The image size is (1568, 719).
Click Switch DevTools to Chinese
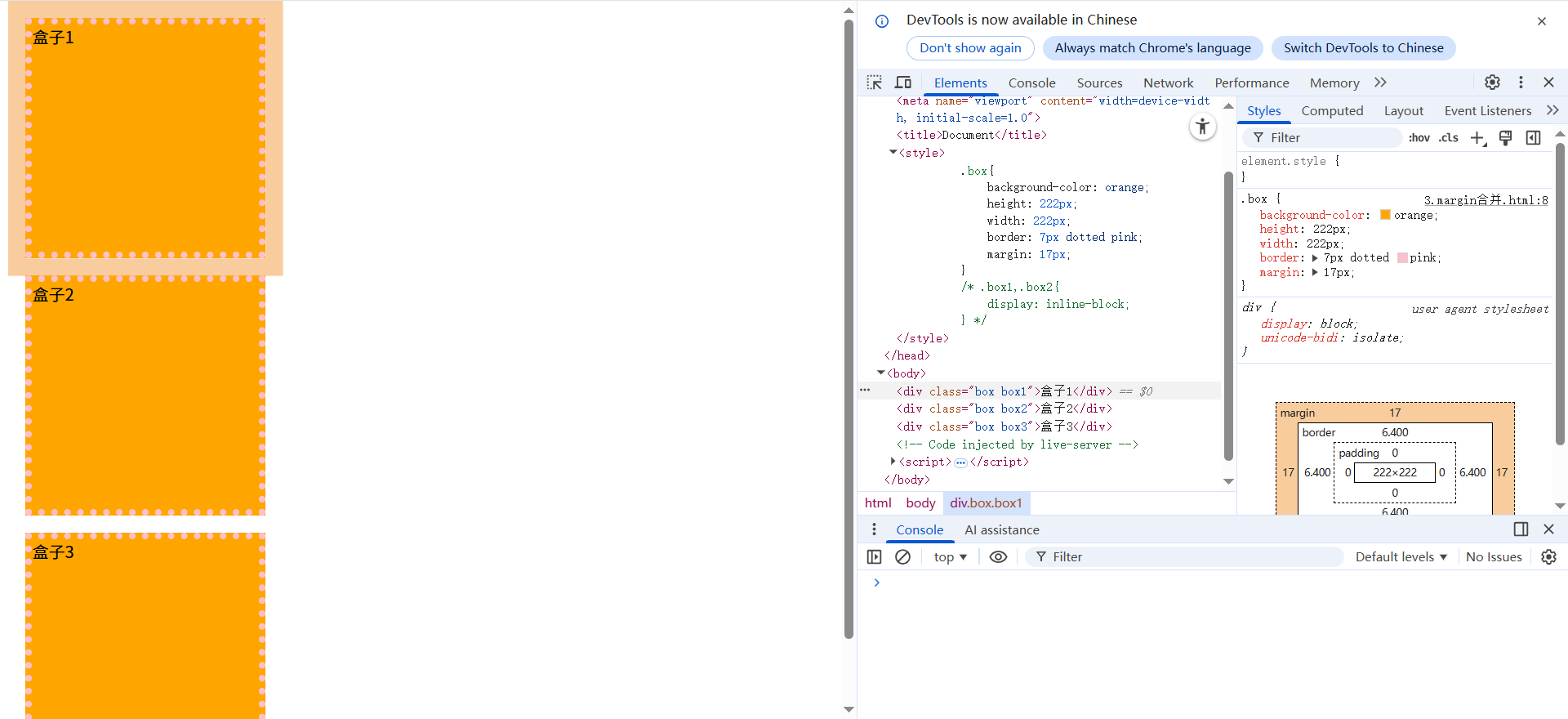tap(1363, 48)
